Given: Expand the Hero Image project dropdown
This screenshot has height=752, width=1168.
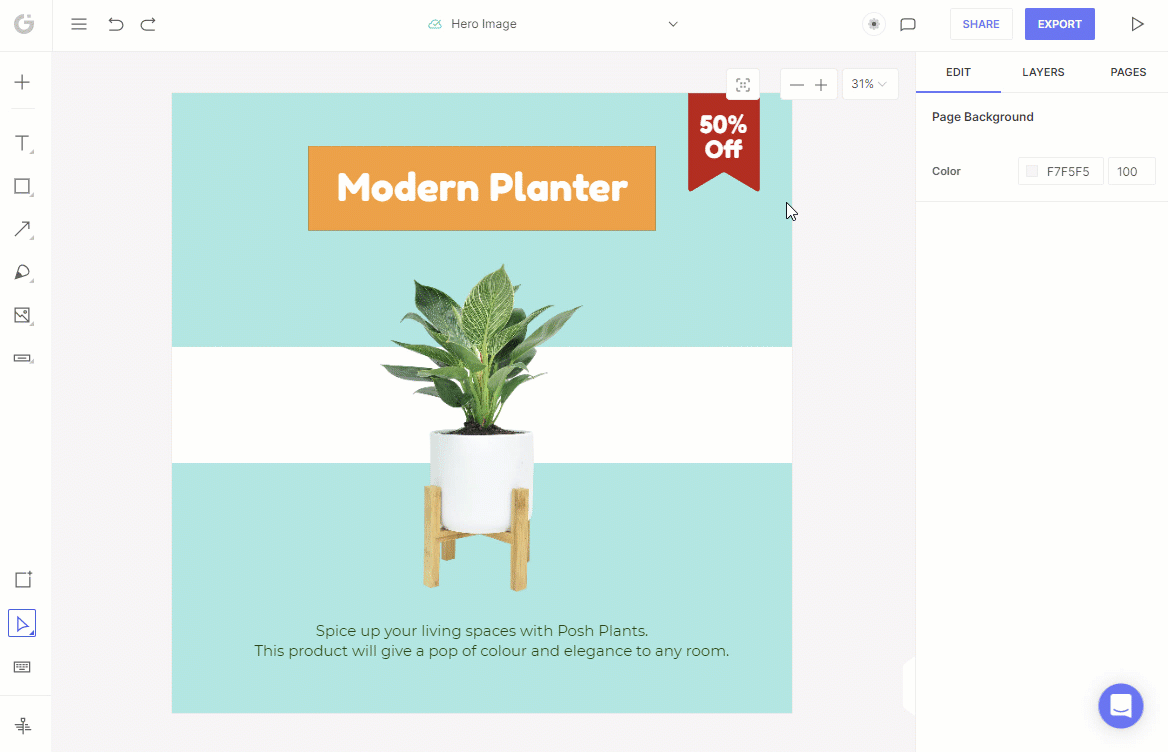Looking at the screenshot, I should click(x=673, y=24).
